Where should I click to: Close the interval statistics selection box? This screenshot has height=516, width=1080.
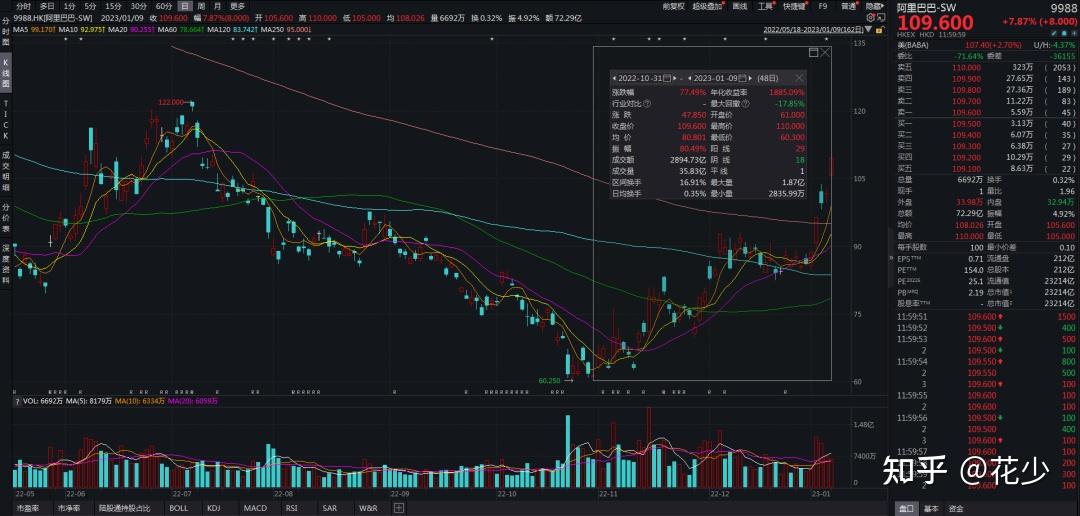825,52
